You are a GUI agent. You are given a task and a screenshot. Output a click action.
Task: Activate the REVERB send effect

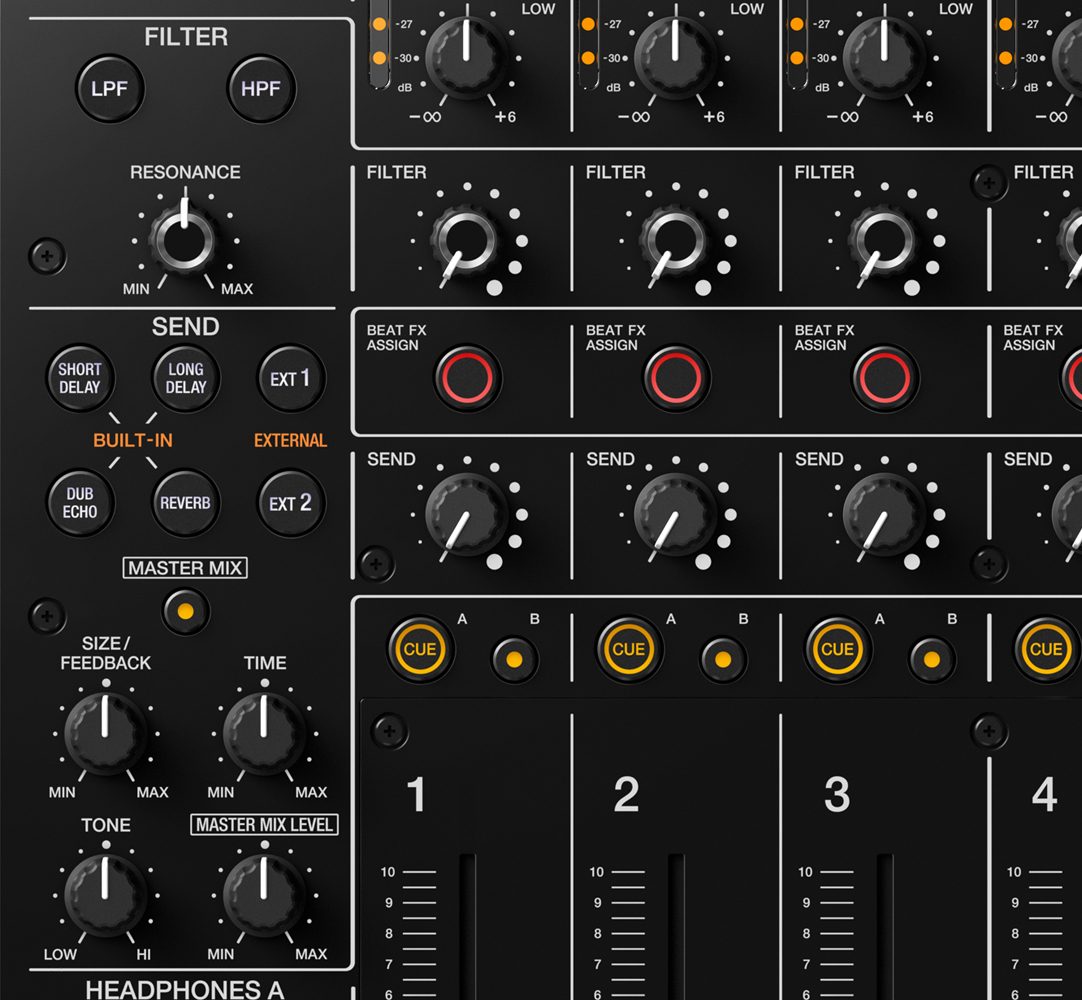[184, 502]
